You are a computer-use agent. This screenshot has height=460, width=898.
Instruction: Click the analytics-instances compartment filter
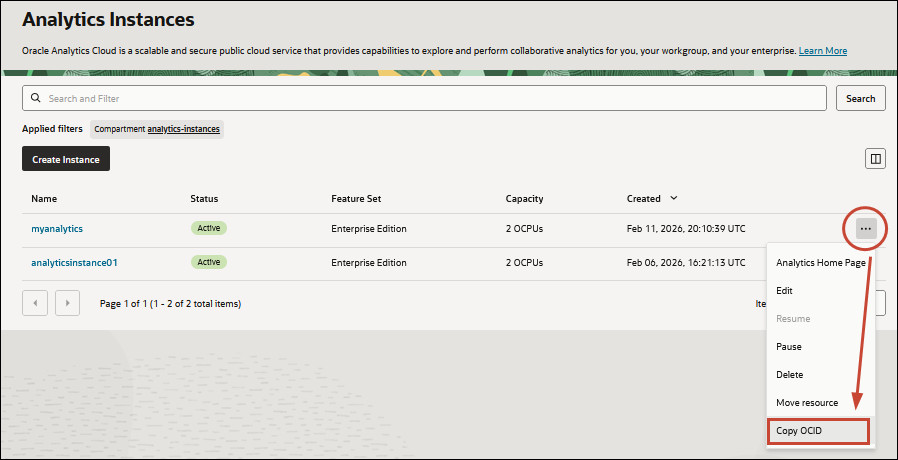pyautogui.click(x=184, y=129)
